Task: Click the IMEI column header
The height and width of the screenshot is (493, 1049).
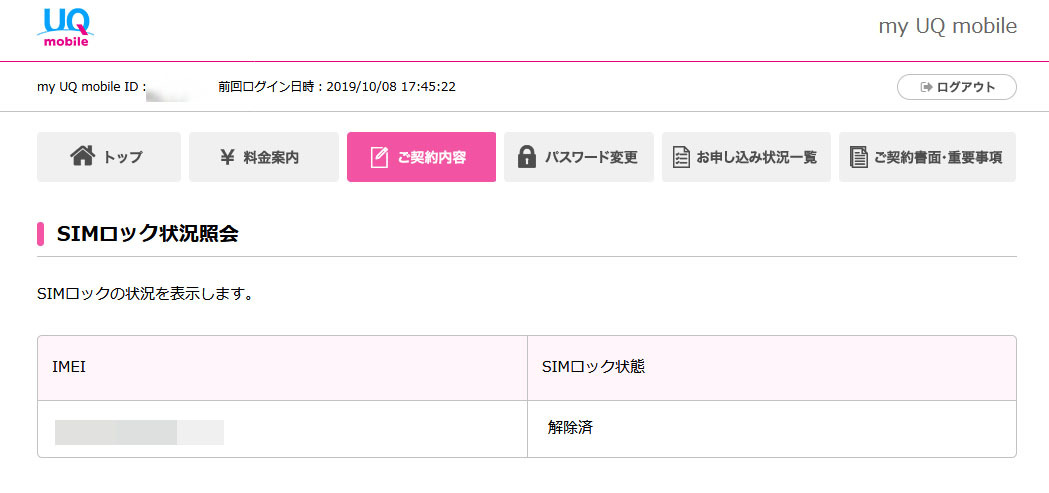Action: pyautogui.click(x=69, y=367)
